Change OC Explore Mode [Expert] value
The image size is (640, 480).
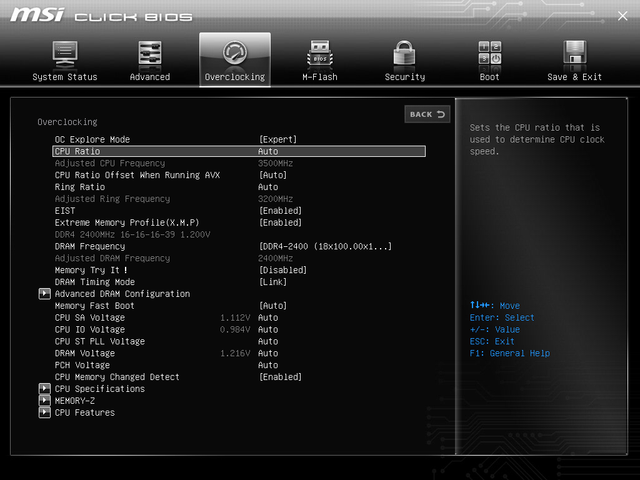coord(278,140)
